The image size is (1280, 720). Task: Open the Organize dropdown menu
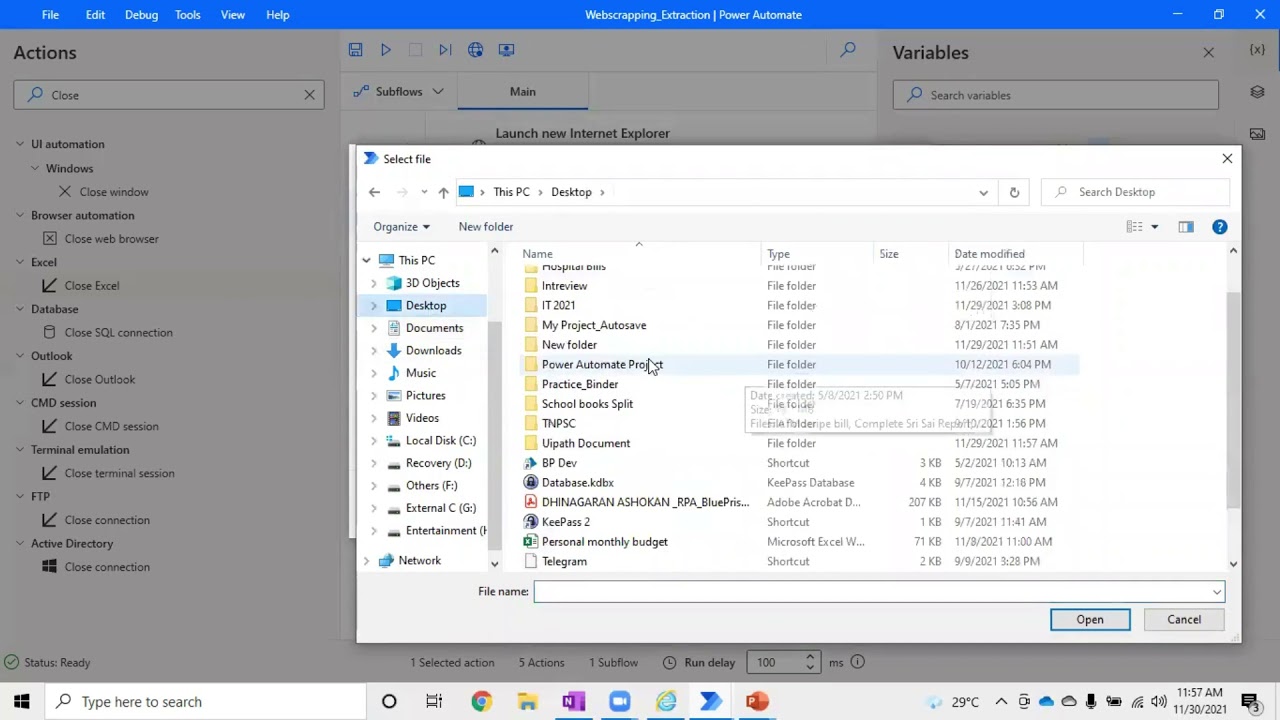tap(401, 227)
